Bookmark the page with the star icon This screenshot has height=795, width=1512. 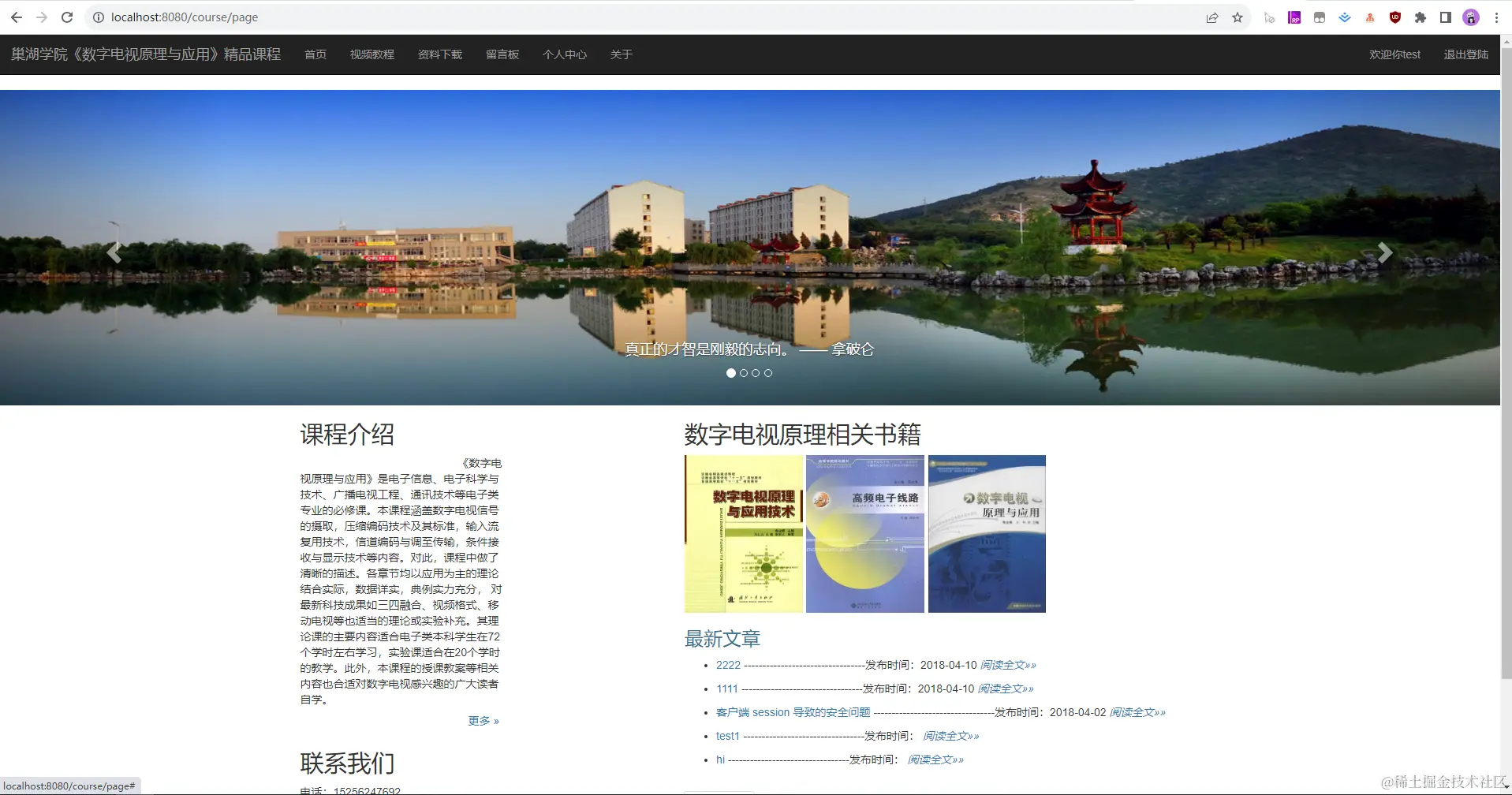pos(1237,17)
